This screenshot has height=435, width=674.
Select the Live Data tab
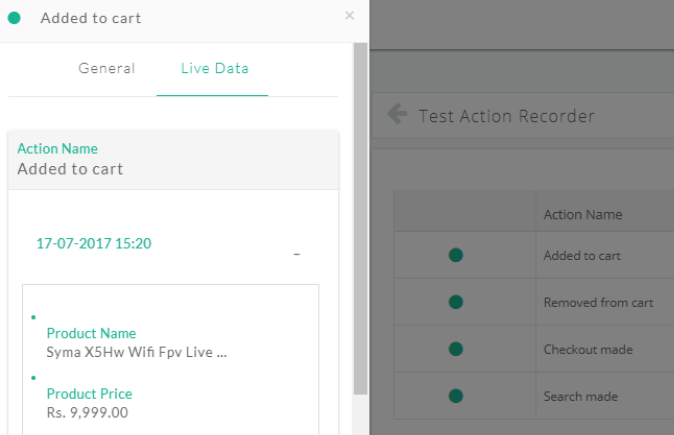(x=214, y=68)
